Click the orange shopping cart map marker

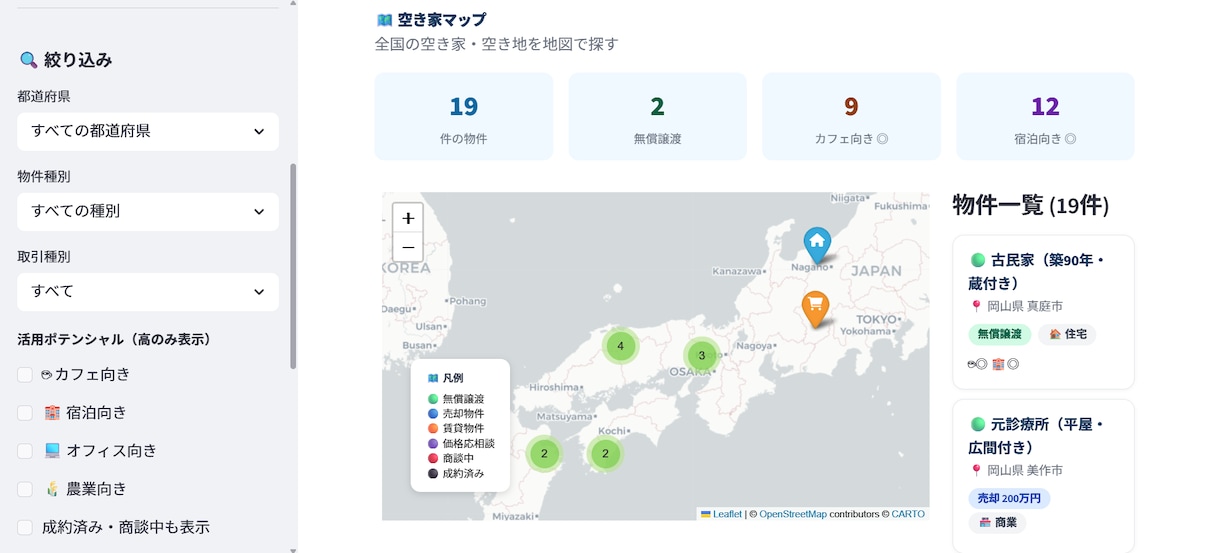(x=815, y=309)
